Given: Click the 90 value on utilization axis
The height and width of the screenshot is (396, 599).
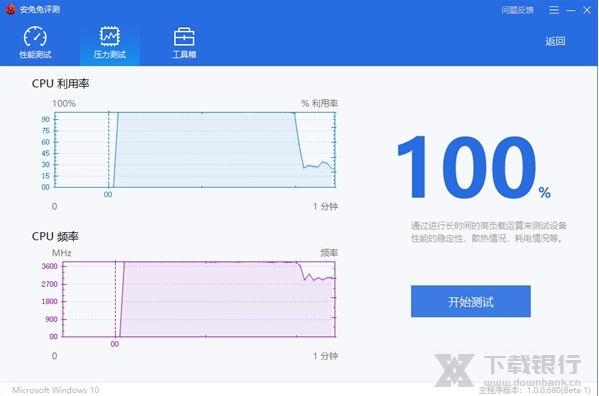Looking at the screenshot, I should tap(45, 119).
